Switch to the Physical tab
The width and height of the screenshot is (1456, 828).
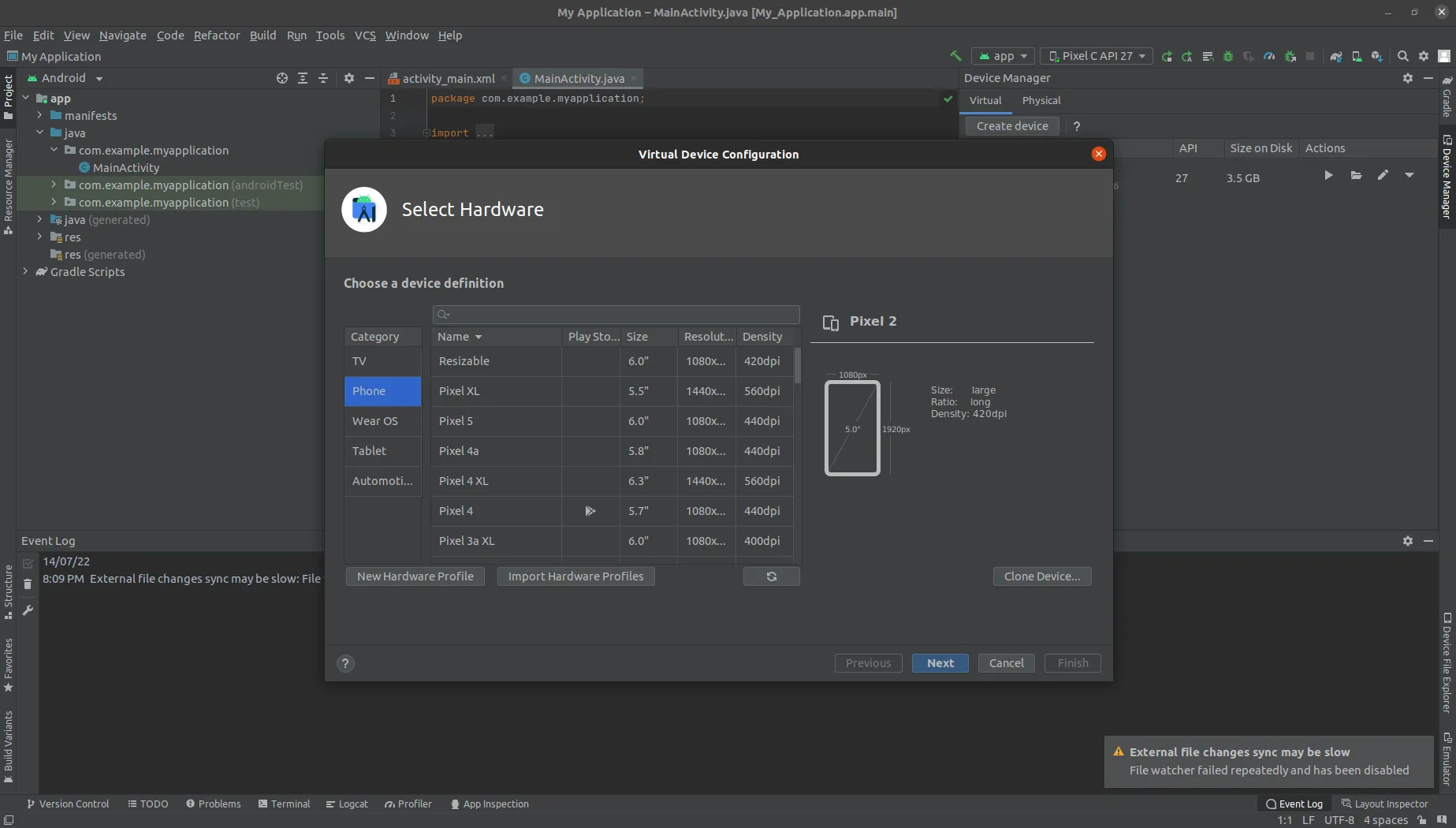coord(1041,101)
